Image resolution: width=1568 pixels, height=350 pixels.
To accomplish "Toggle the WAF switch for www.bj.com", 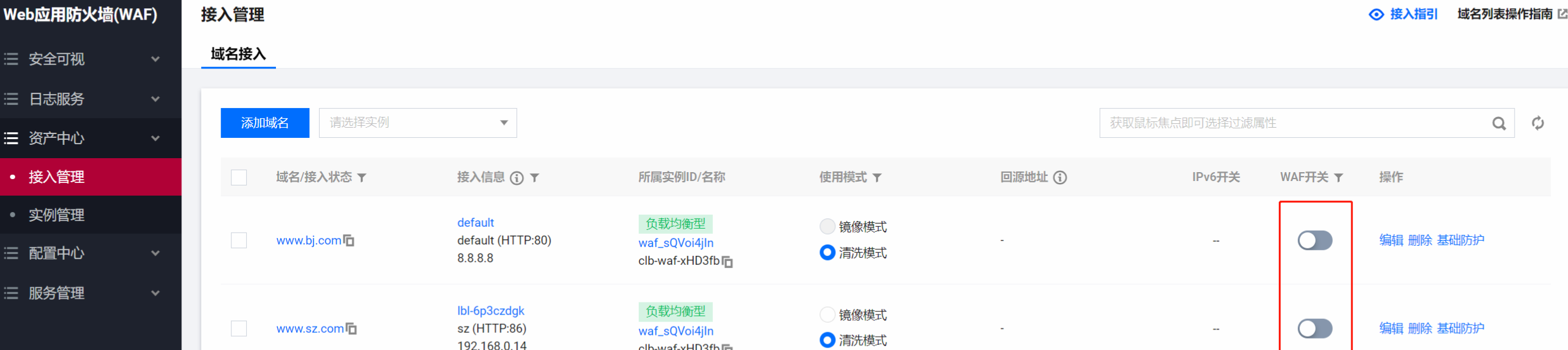I will (x=1314, y=241).
